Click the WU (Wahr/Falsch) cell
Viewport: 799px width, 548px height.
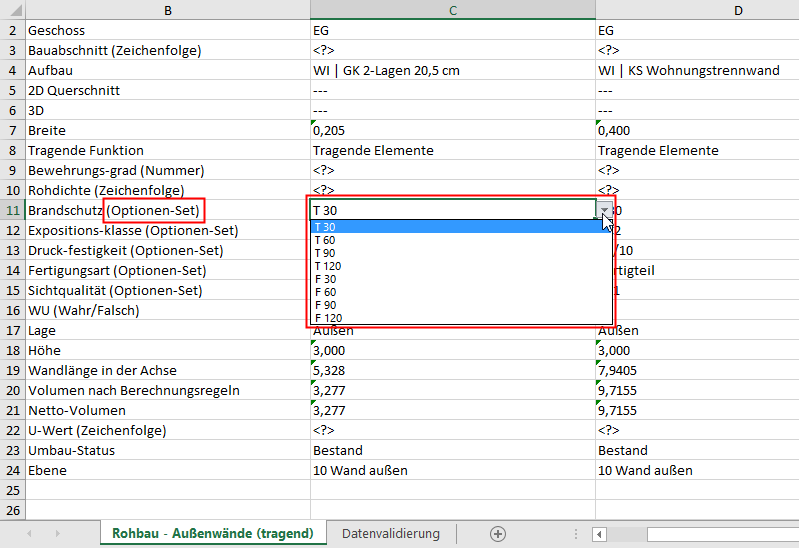point(168,310)
